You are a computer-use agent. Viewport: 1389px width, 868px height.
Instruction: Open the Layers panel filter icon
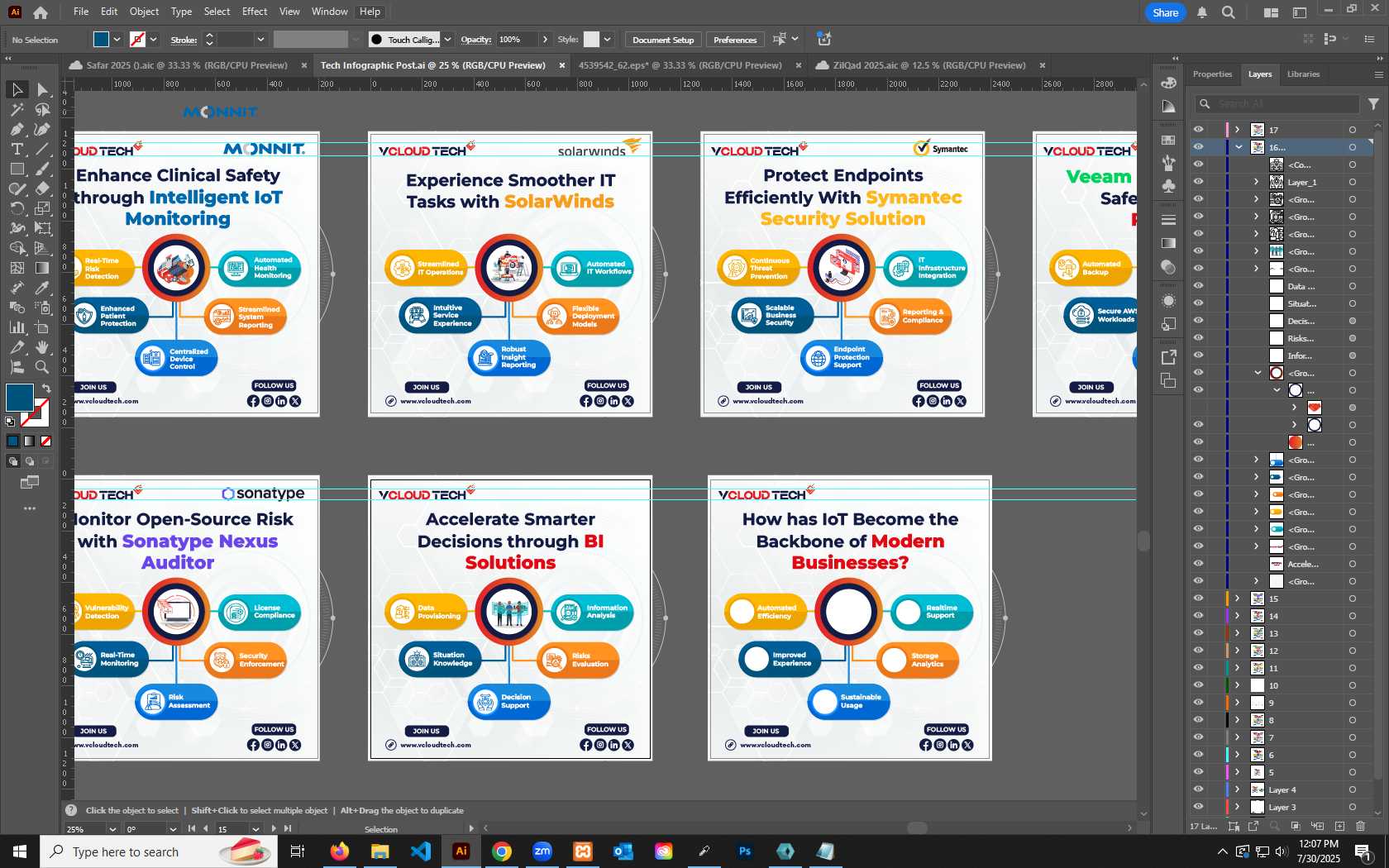click(x=1373, y=103)
